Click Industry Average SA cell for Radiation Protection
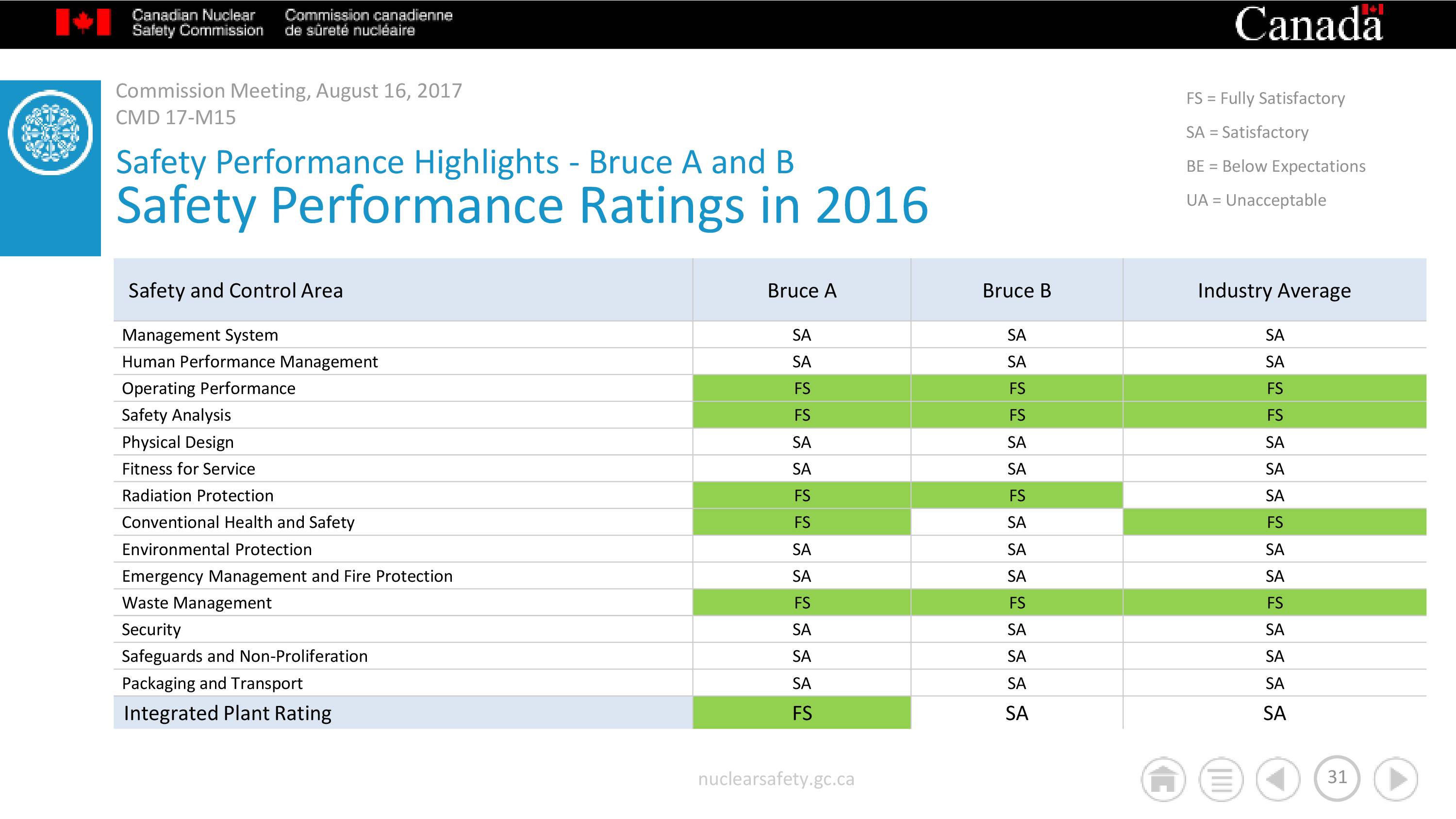 (x=1274, y=495)
